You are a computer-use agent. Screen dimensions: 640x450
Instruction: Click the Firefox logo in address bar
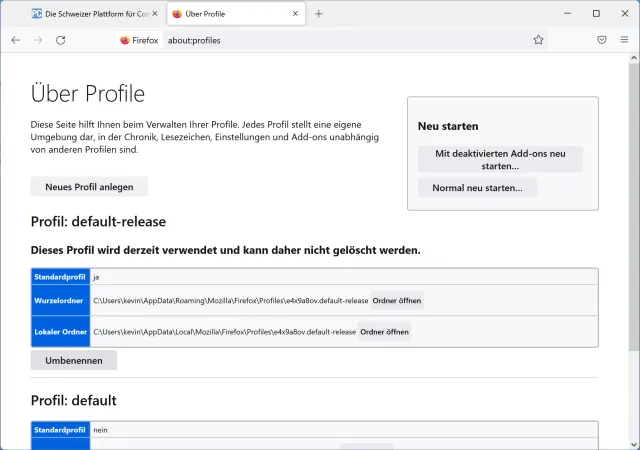125,40
